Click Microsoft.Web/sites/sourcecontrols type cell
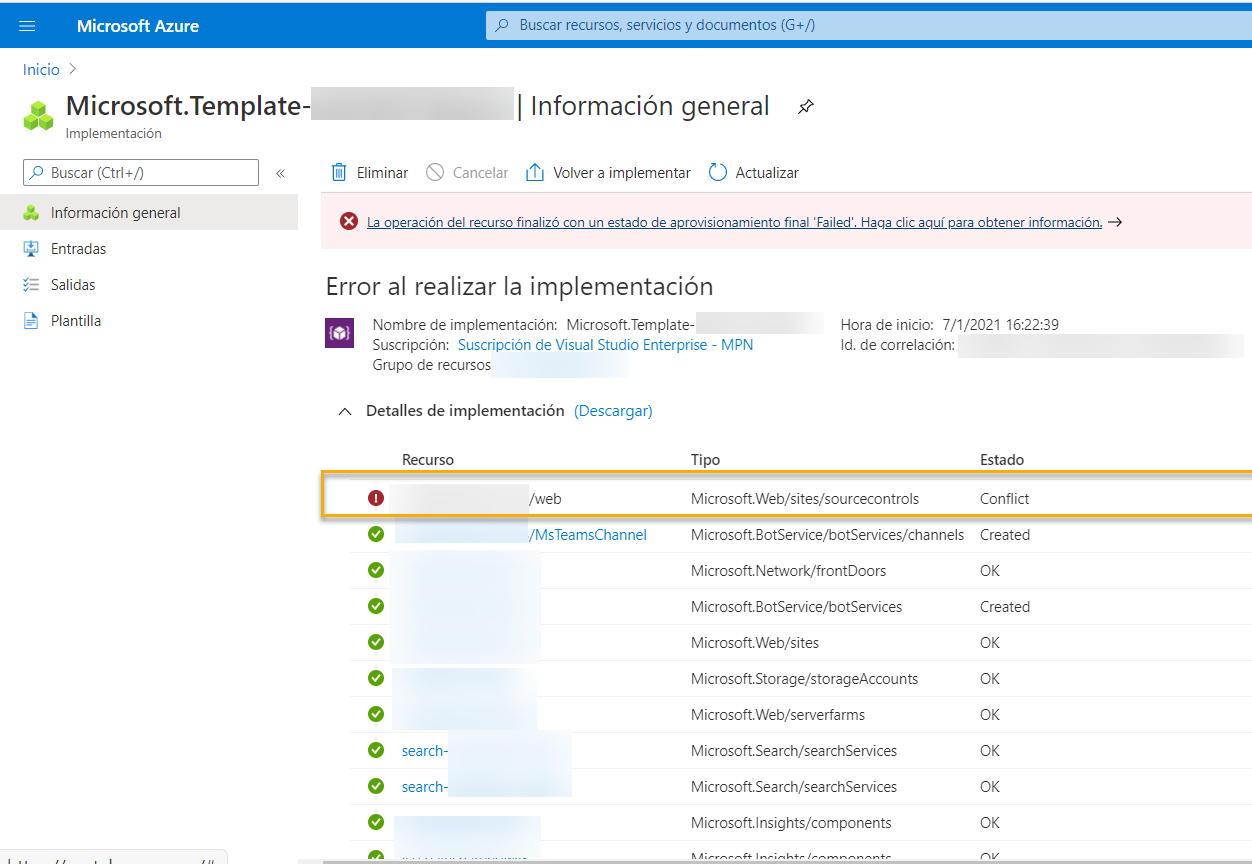The image size is (1252, 864). [805, 499]
